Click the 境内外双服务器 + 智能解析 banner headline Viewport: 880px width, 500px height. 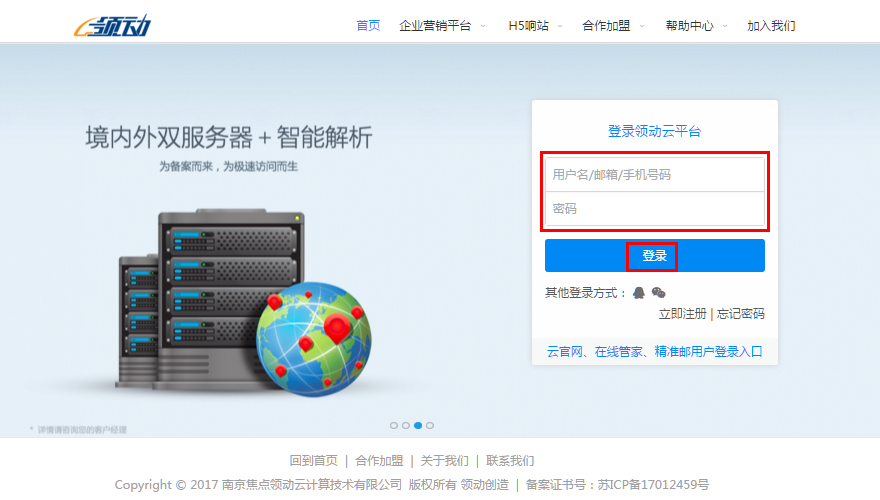pyautogui.click(x=229, y=137)
